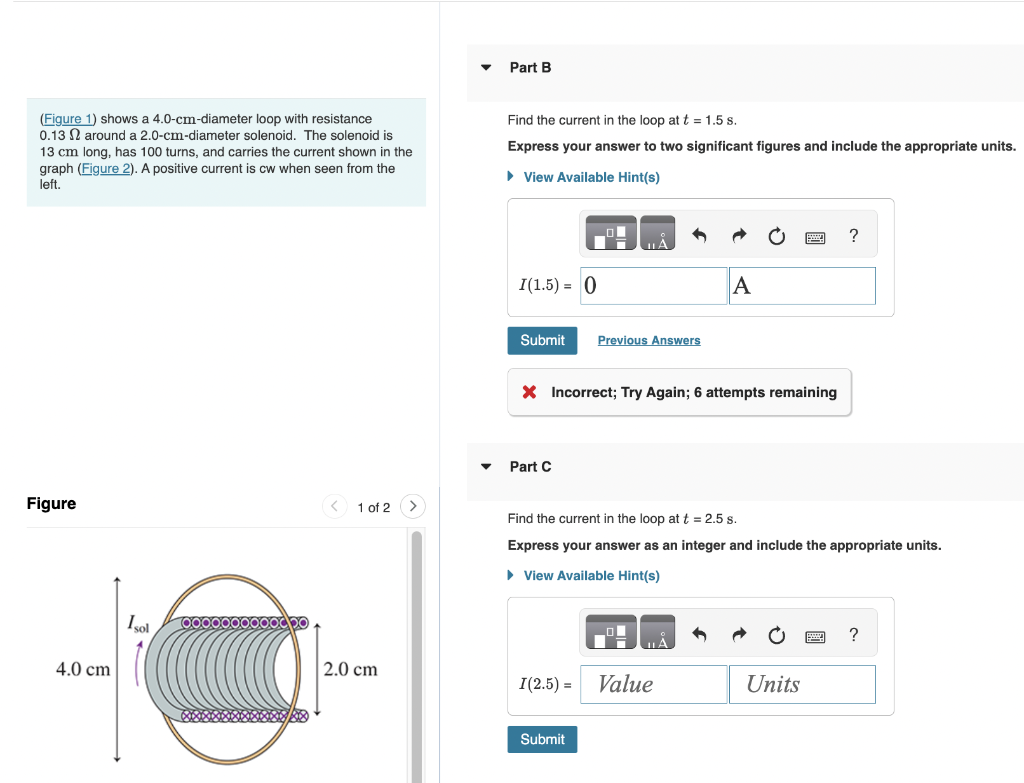Click the Value input field in Part C
Image resolution: width=1024 pixels, height=783 pixels.
tap(653, 684)
